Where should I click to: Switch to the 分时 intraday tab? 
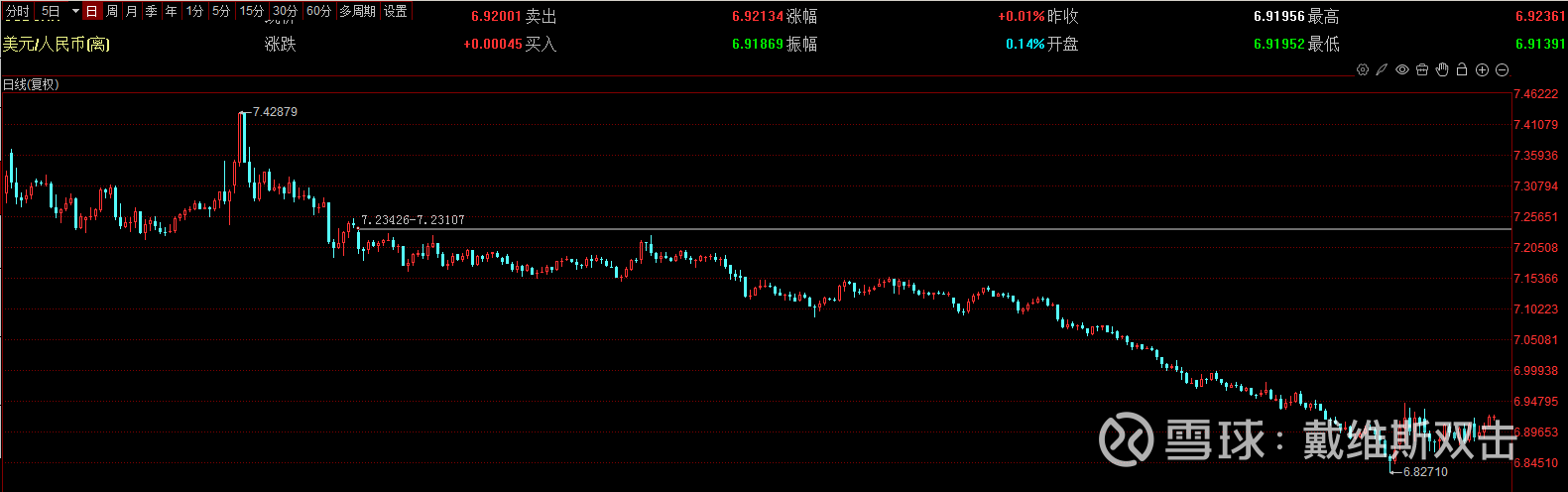[18, 11]
